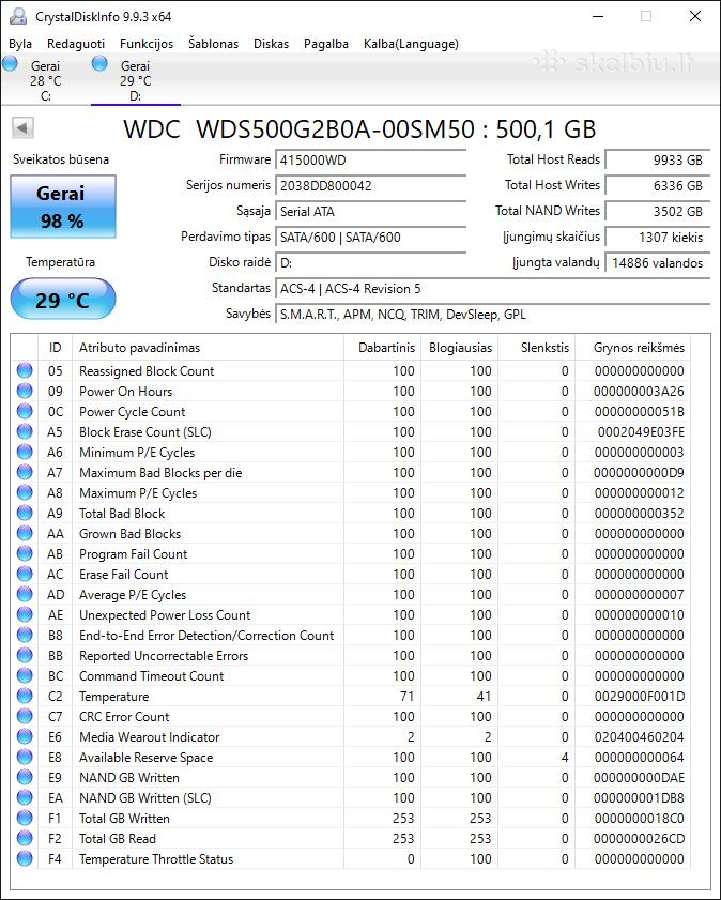The image size is (721, 900).
Task: Click status icon for Temperature Throttle Status
Action: 25,859
